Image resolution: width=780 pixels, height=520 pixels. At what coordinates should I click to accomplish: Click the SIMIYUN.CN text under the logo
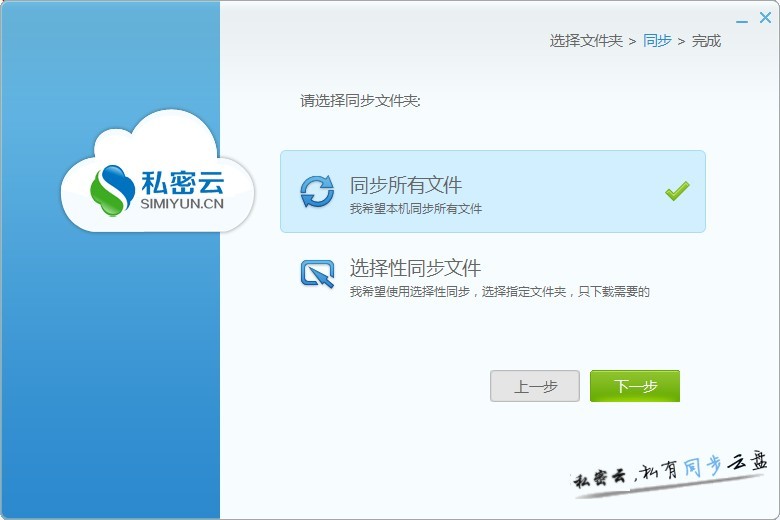183,204
